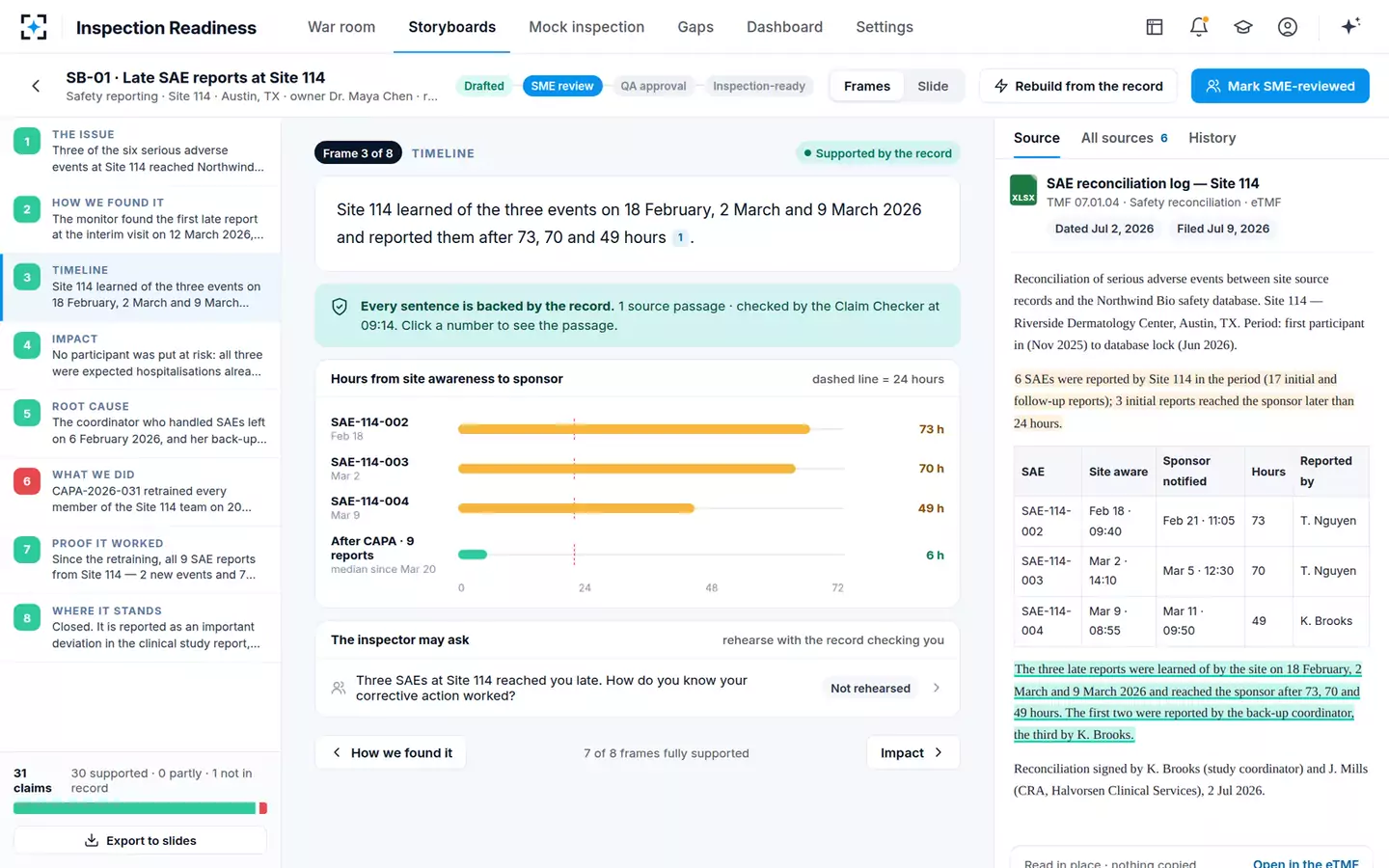
Task: Click the person icon beside inspector question
Action: 339,688
